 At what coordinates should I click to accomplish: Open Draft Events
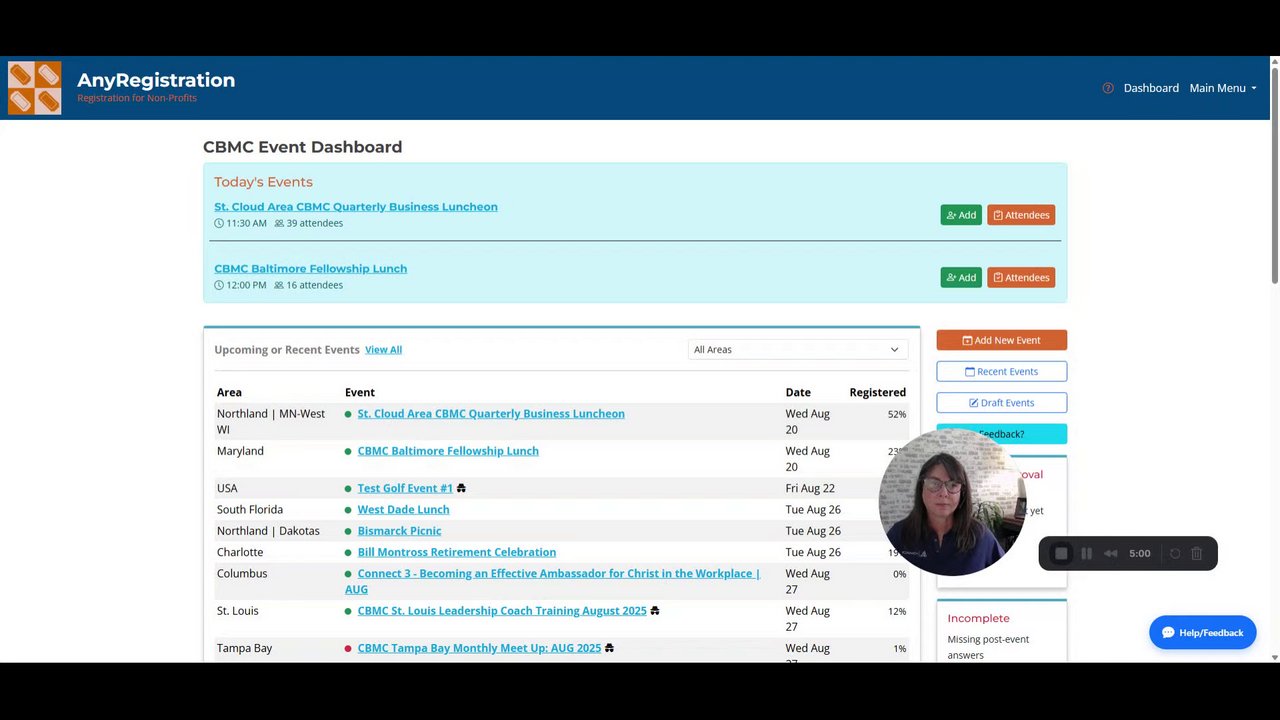(x=1001, y=402)
